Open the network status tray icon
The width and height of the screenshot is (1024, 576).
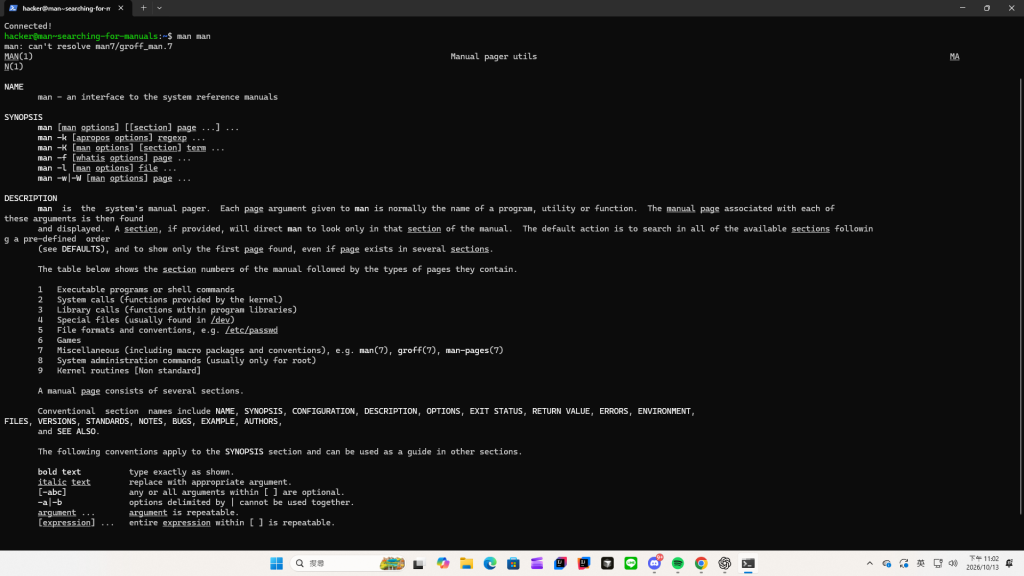coord(938,564)
